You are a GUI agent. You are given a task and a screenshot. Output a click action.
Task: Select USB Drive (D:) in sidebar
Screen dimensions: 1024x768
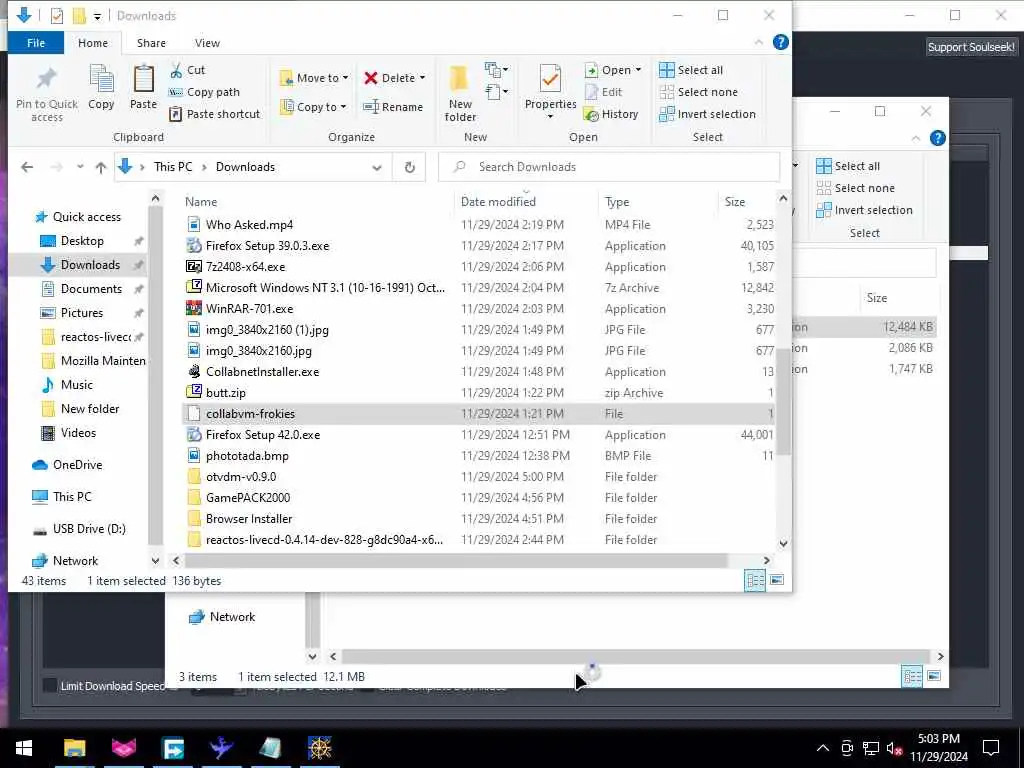click(x=79, y=529)
